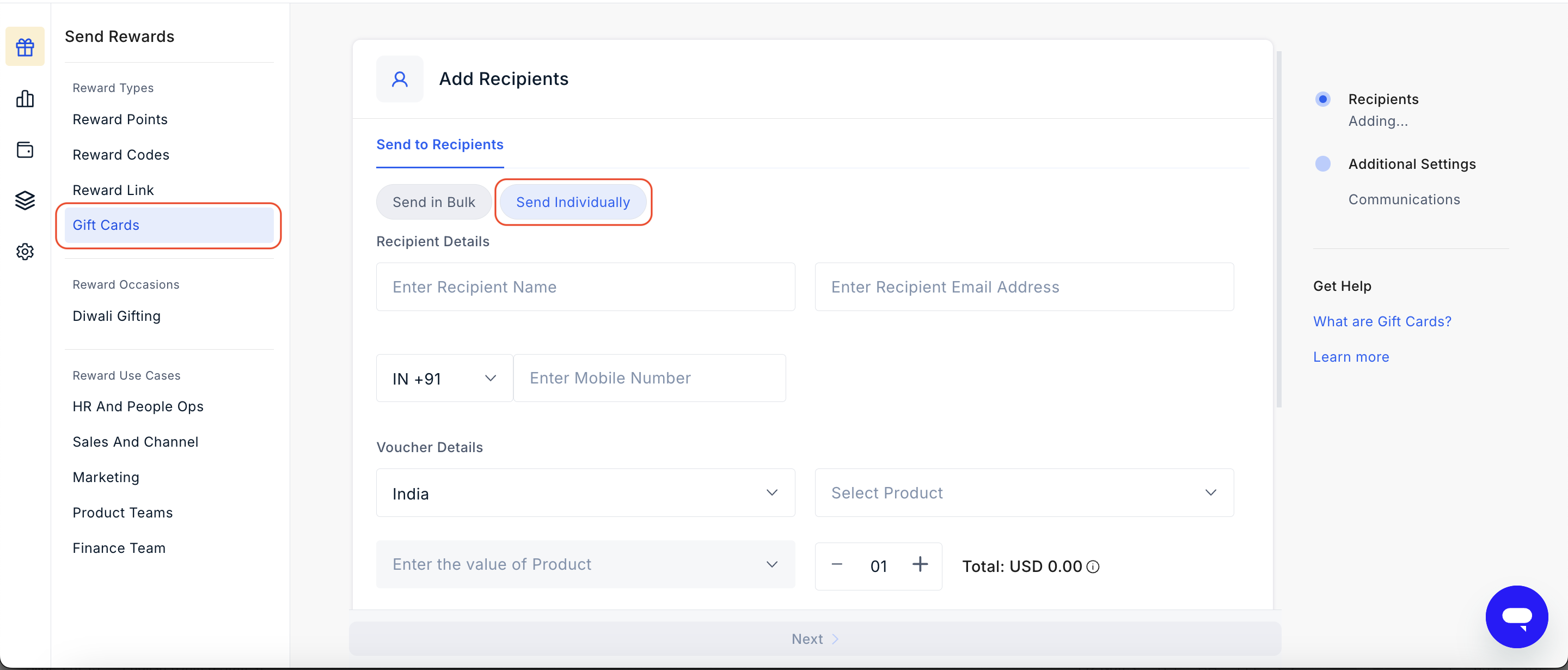The width and height of the screenshot is (1568, 670).
Task: Open the analytics bar chart icon
Action: [25, 99]
